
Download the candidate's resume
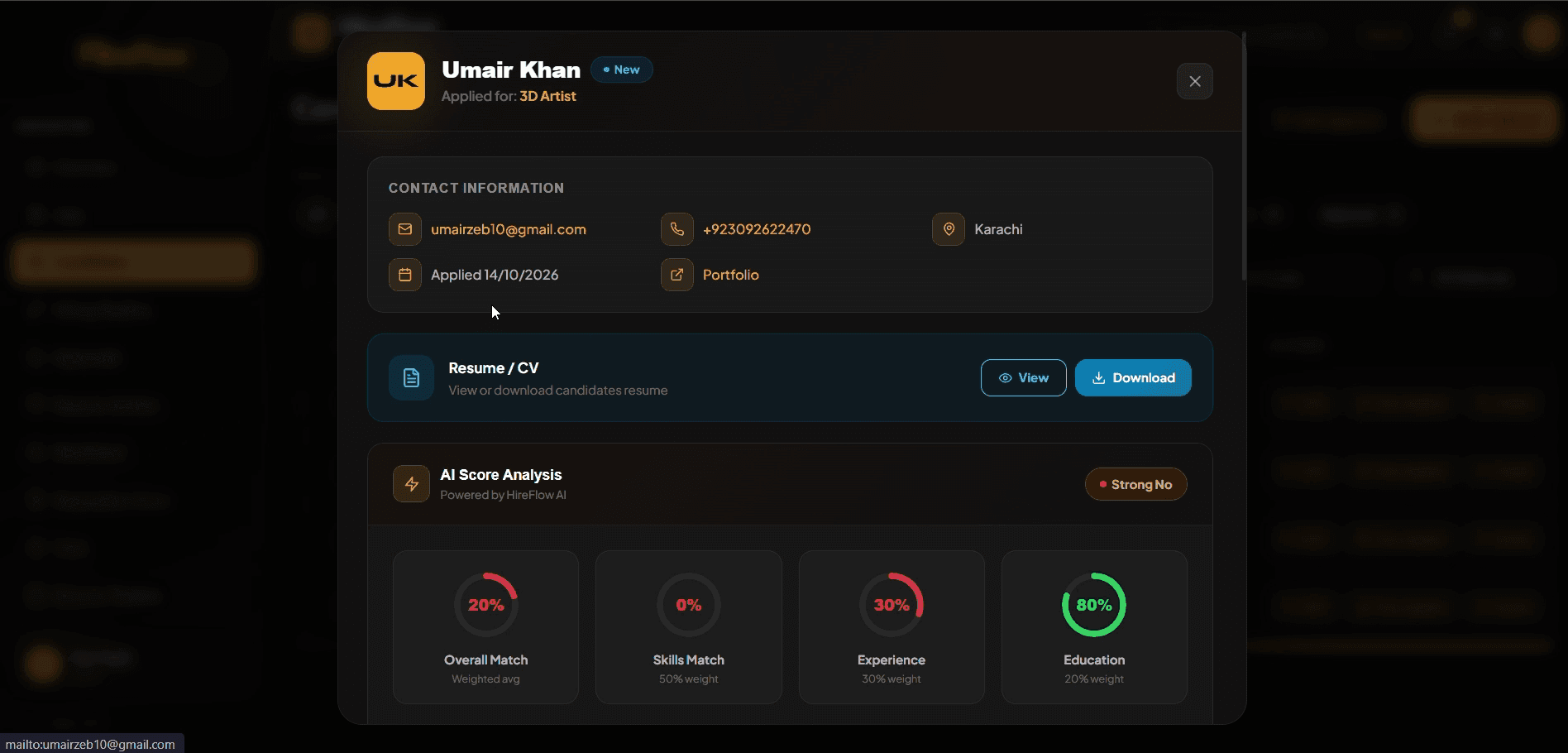click(x=1133, y=377)
